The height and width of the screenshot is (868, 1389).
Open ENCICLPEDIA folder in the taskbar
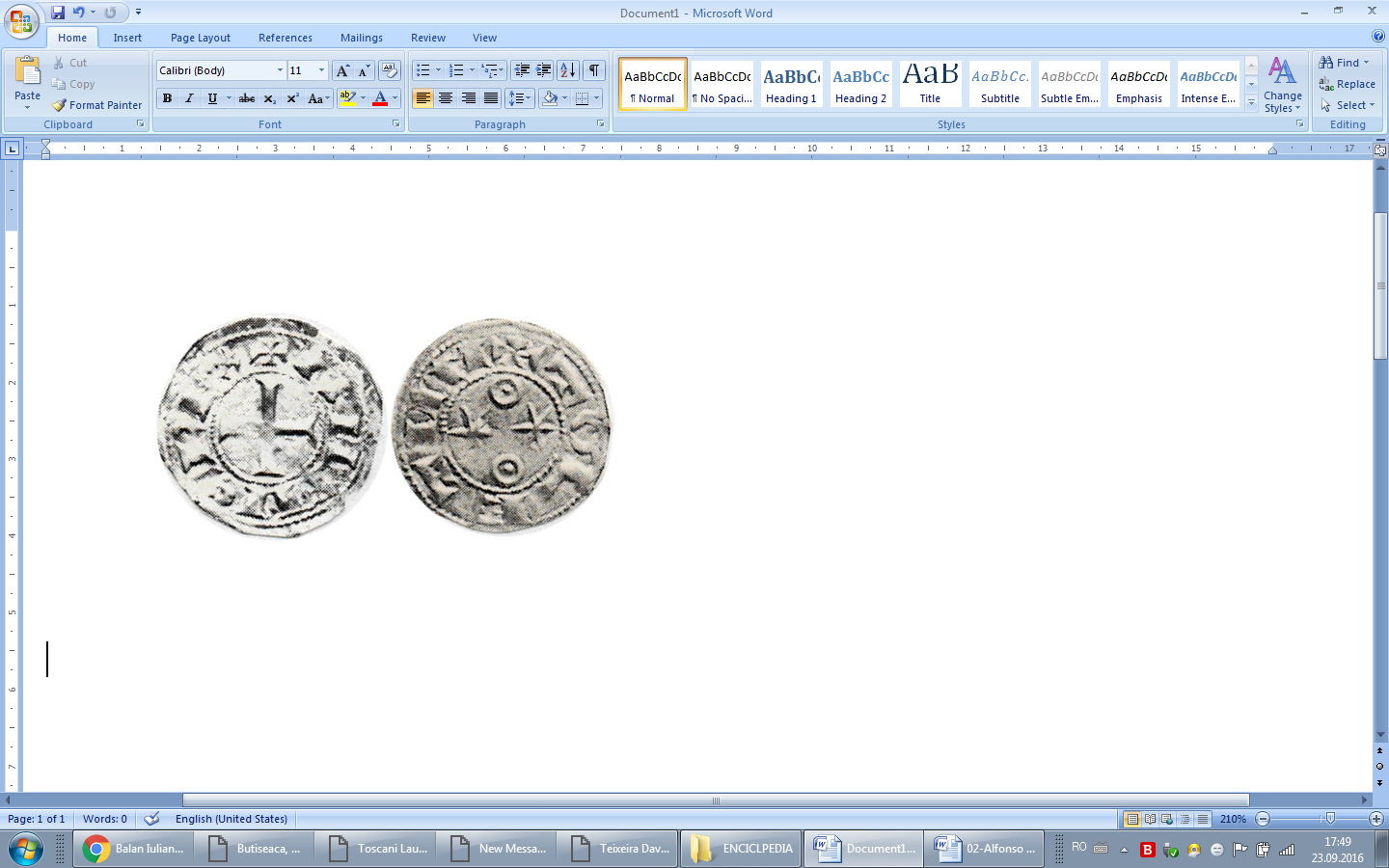click(741, 849)
